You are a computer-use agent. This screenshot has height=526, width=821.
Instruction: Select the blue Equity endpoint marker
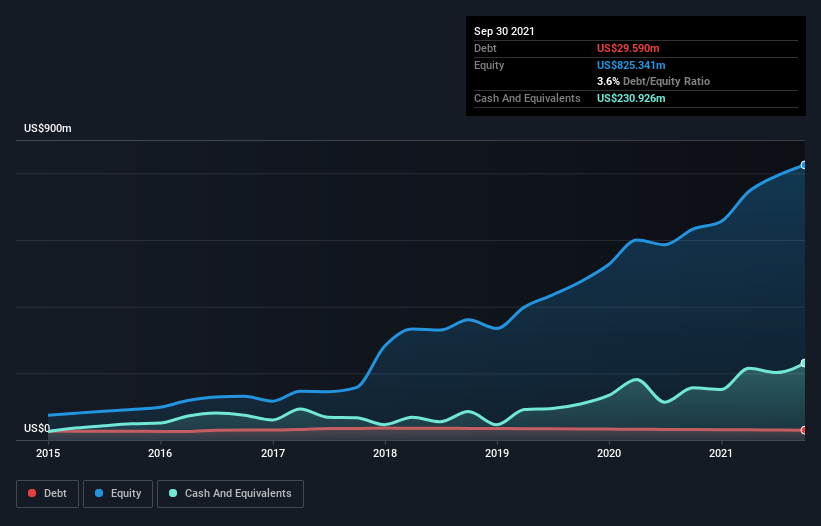tap(804, 165)
